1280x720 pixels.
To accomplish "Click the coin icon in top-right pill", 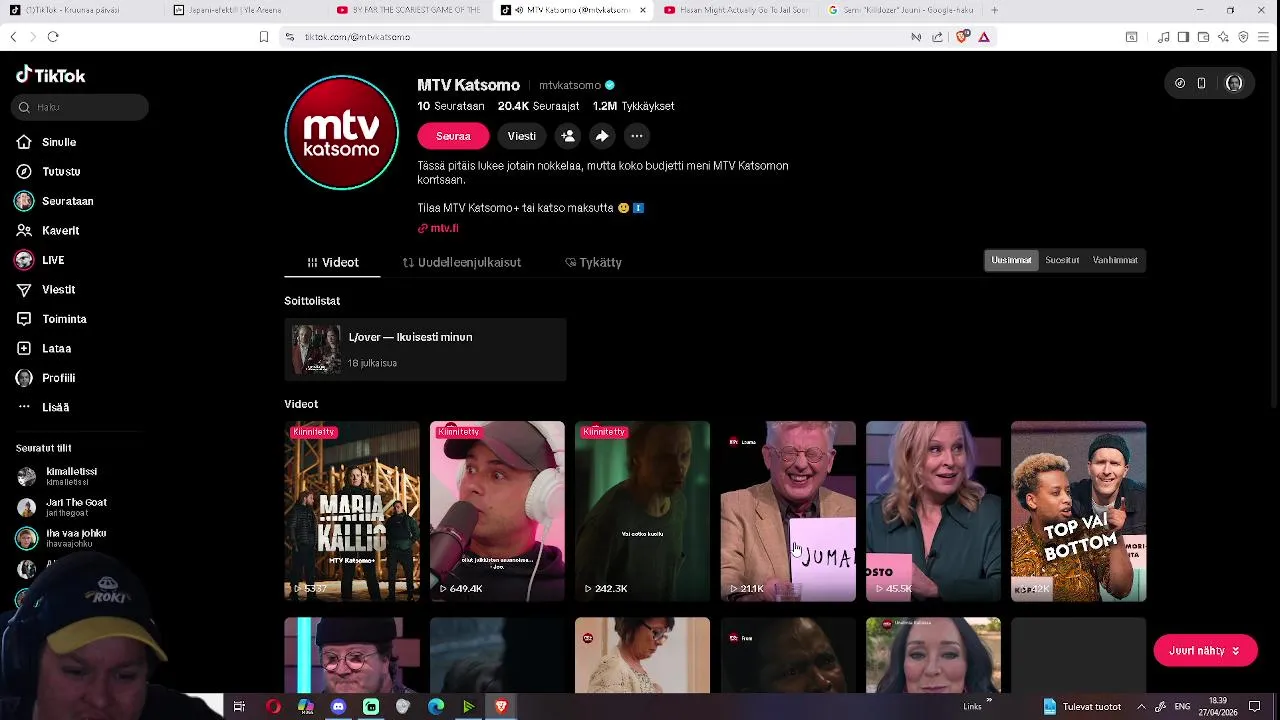I will tap(1180, 83).
